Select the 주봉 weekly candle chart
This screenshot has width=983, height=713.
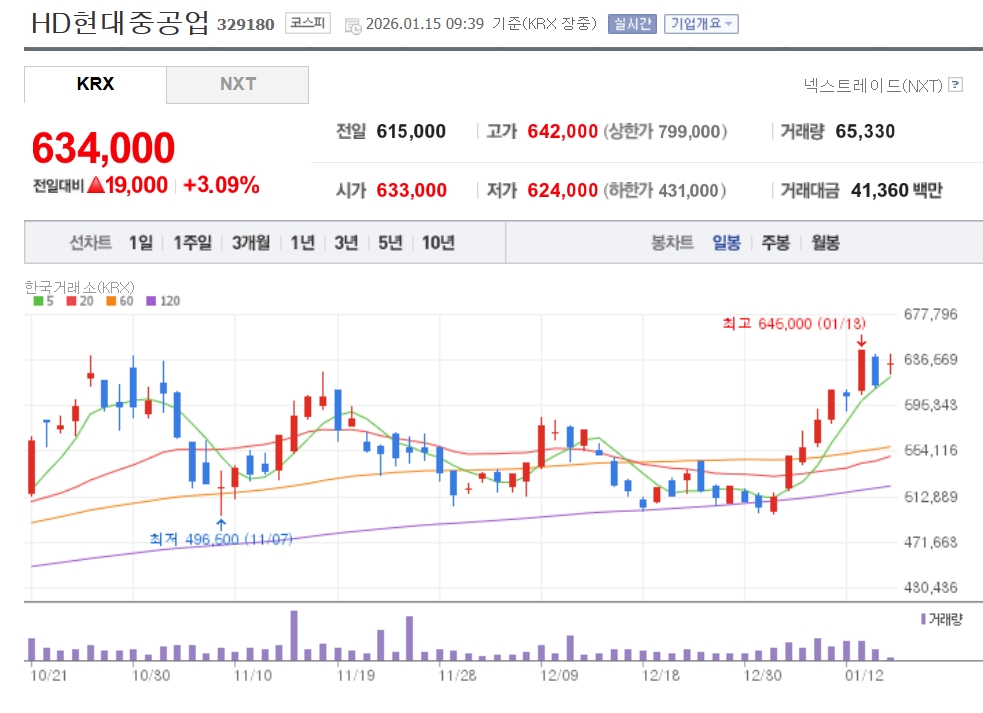coord(775,243)
